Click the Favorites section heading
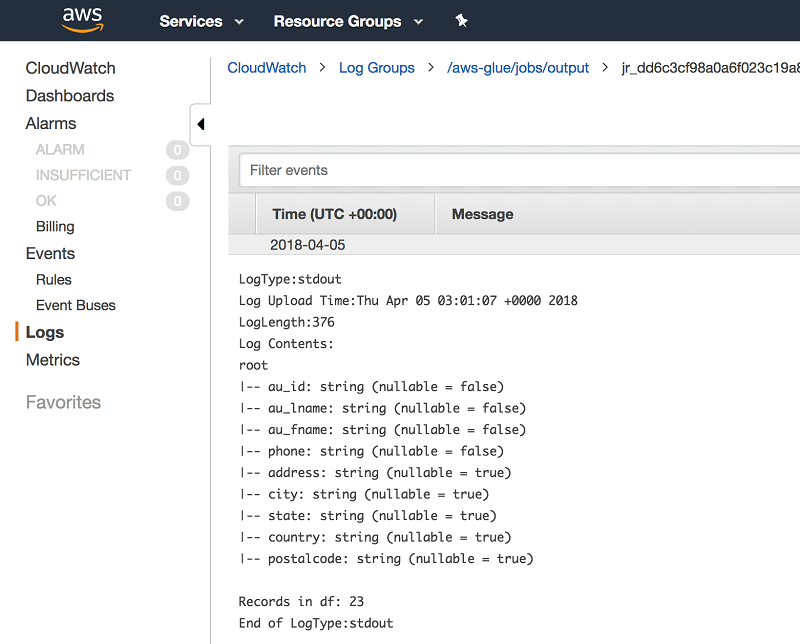This screenshot has height=644, width=800. [x=63, y=402]
